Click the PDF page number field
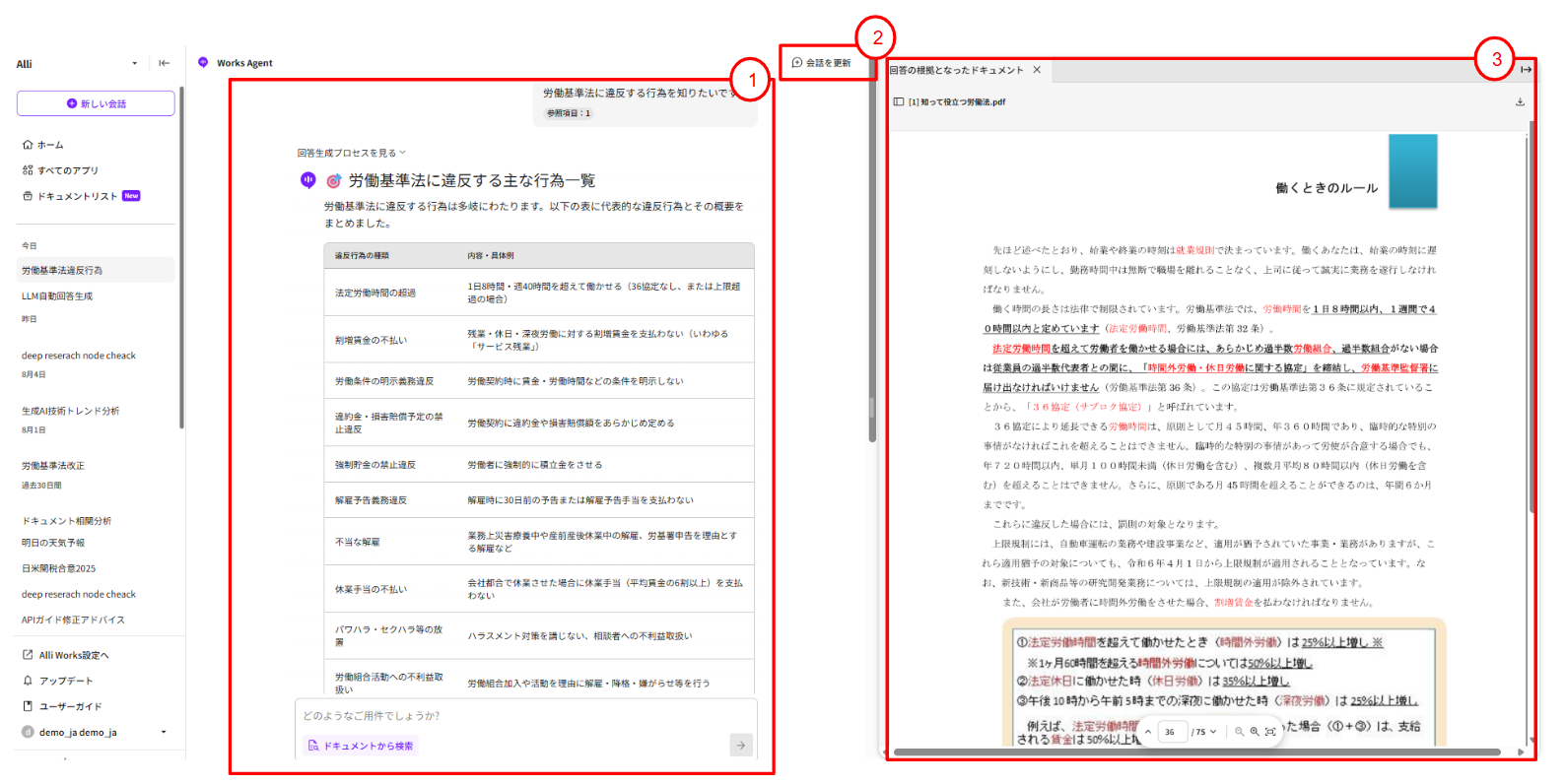 (x=1171, y=732)
